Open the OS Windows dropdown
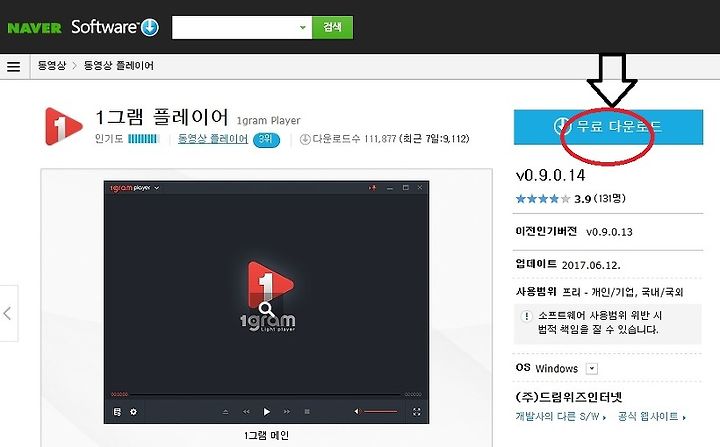The image size is (720, 447). coord(592,368)
